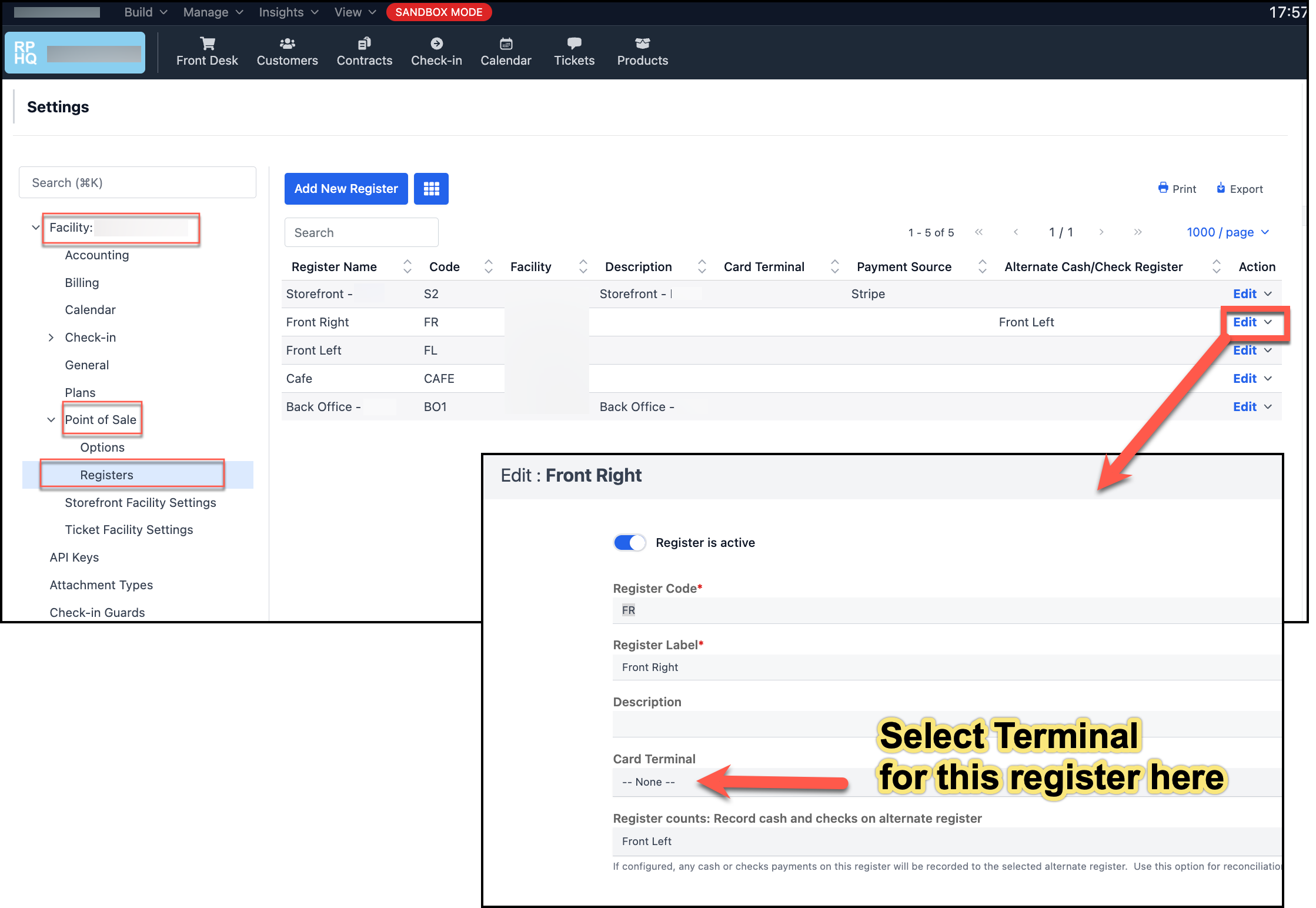
Task: Sort by Facility column arrows
Action: click(x=583, y=267)
